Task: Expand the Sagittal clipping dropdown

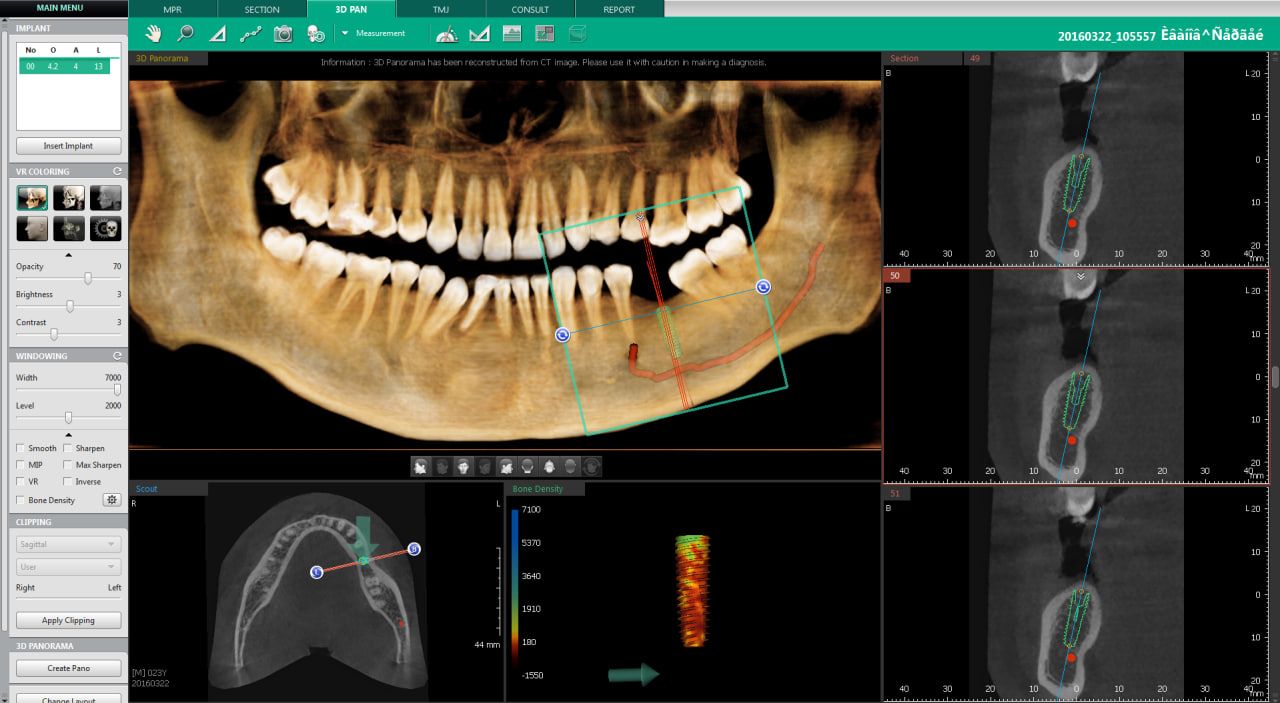Action: (69, 544)
